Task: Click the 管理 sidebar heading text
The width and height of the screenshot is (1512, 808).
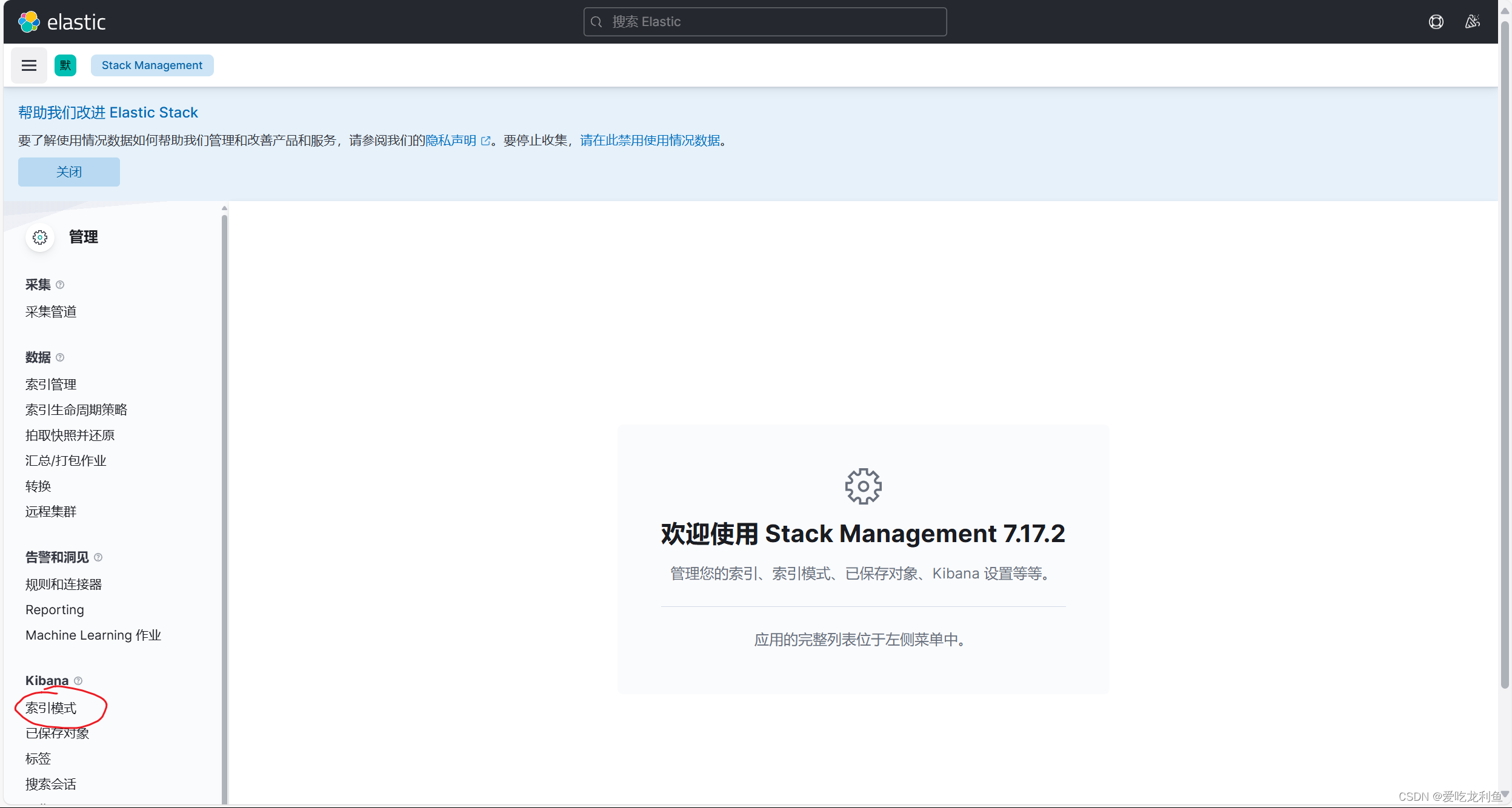Action: pyautogui.click(x=84, y=237)
